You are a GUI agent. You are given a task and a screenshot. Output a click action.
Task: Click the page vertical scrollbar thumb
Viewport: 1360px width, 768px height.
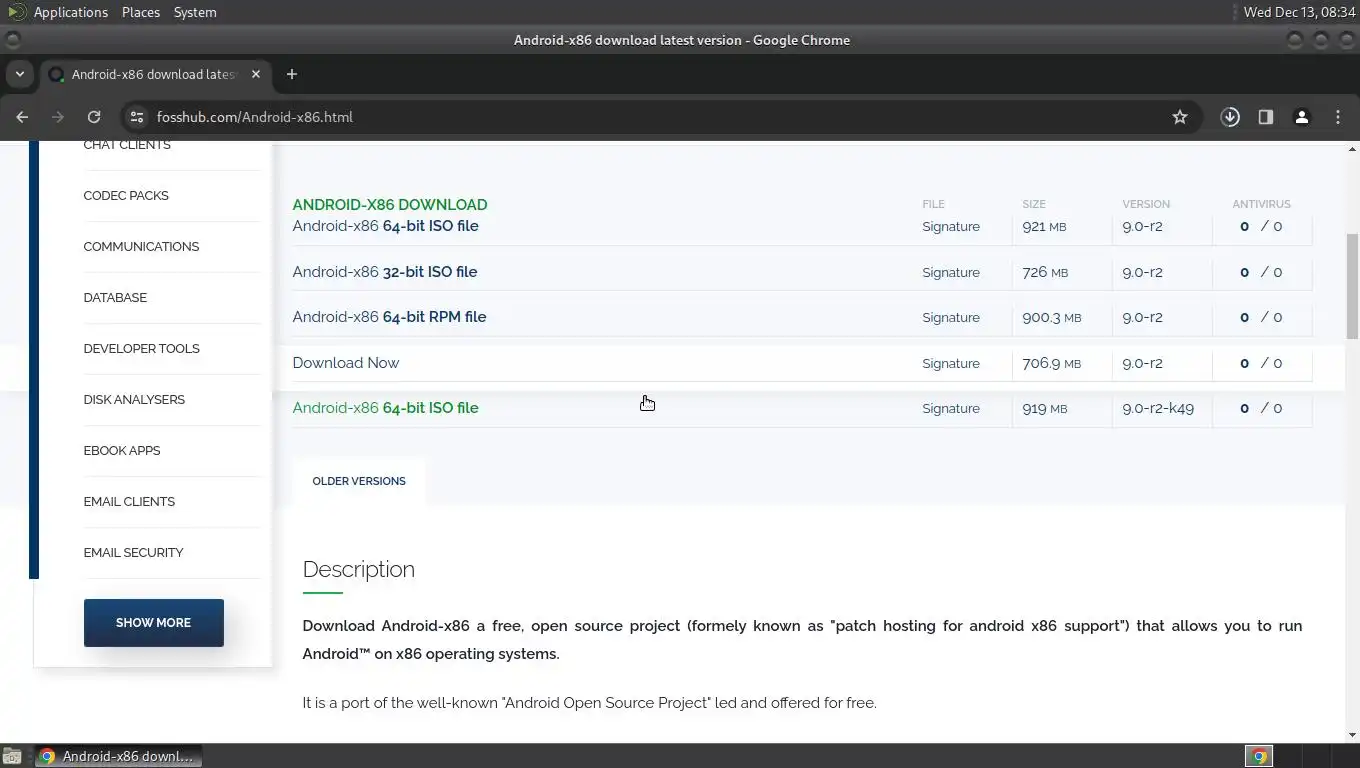[1352, 286]
